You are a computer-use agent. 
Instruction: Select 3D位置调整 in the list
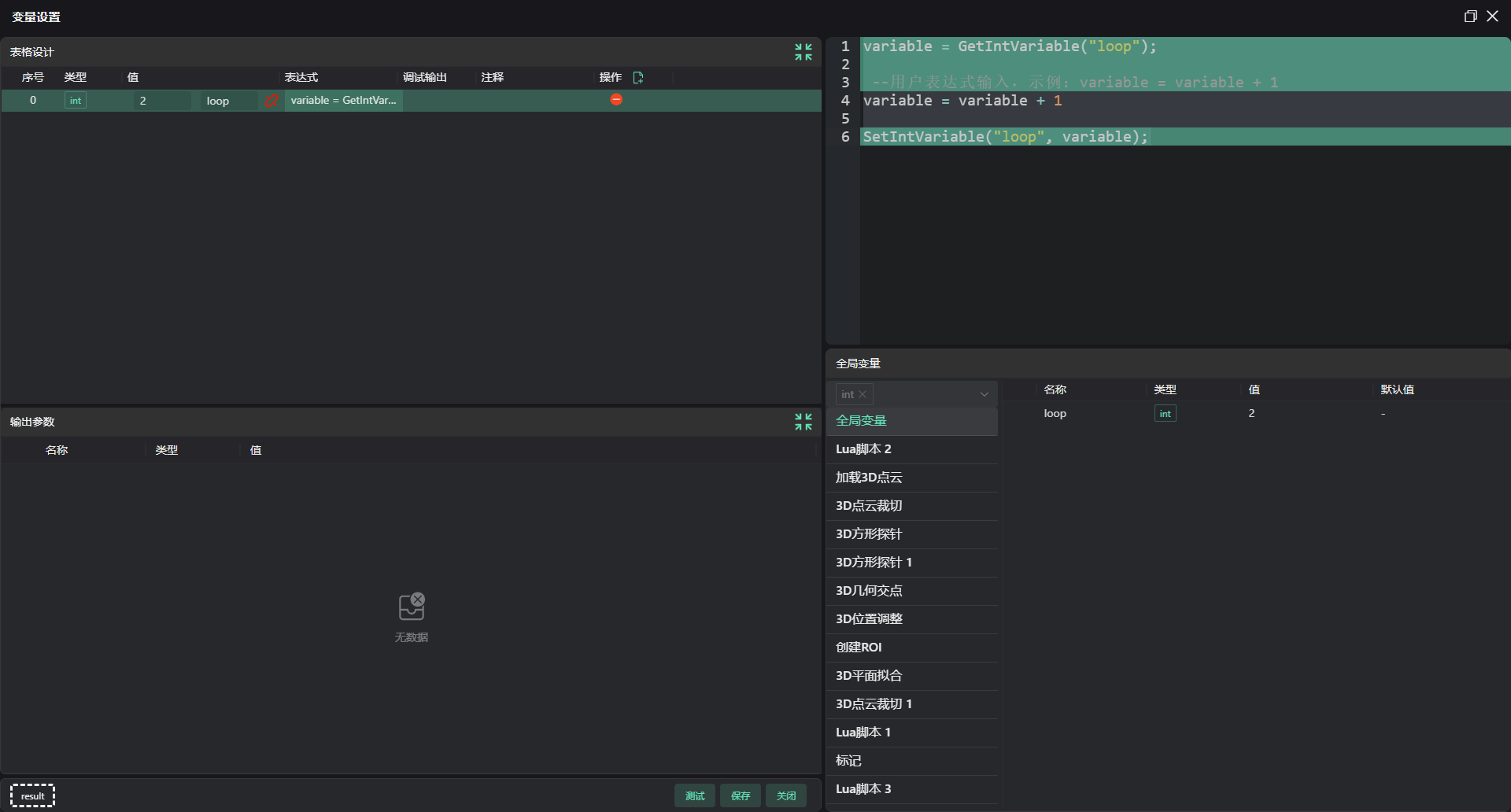coord(912,619)
